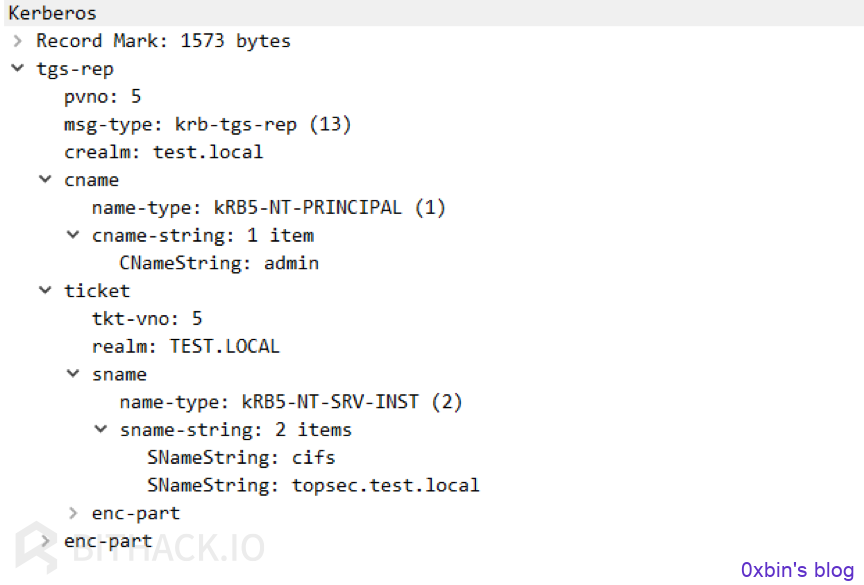Select the SNameString: cifs entry
Image resolution: width=864 pixels, height=585 pixels.
click(241, 457)
